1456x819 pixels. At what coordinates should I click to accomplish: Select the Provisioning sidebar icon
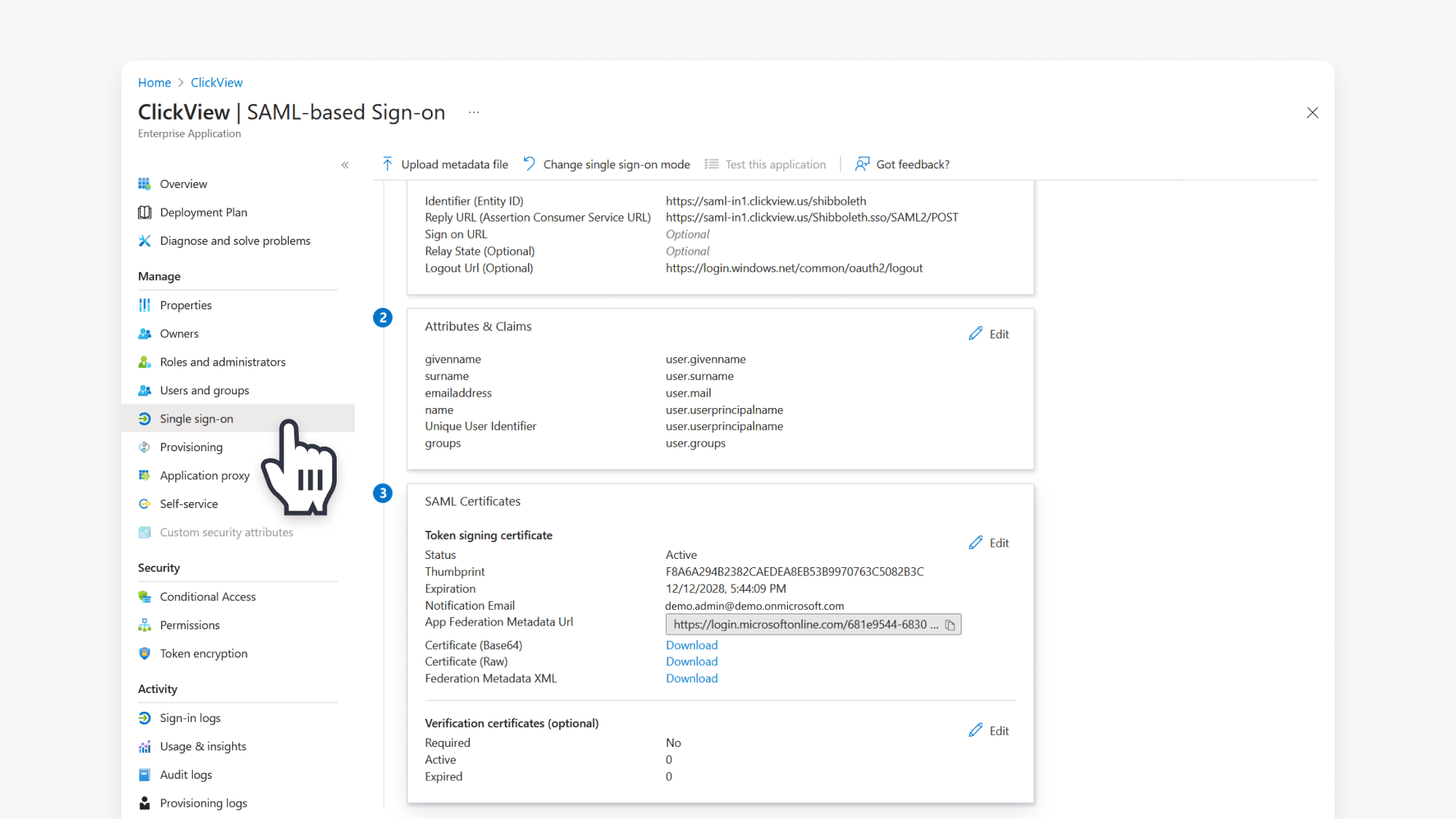pos(144,447)
